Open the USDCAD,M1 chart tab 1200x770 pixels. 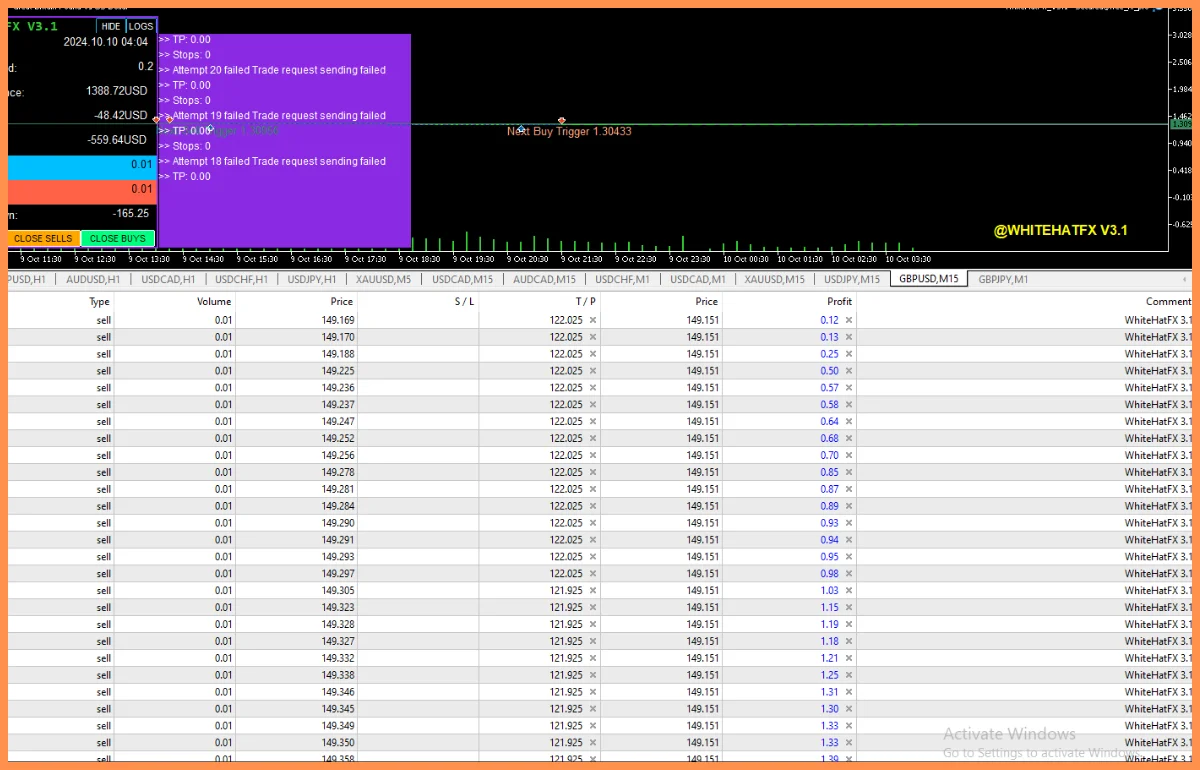[x=698, y=279]
